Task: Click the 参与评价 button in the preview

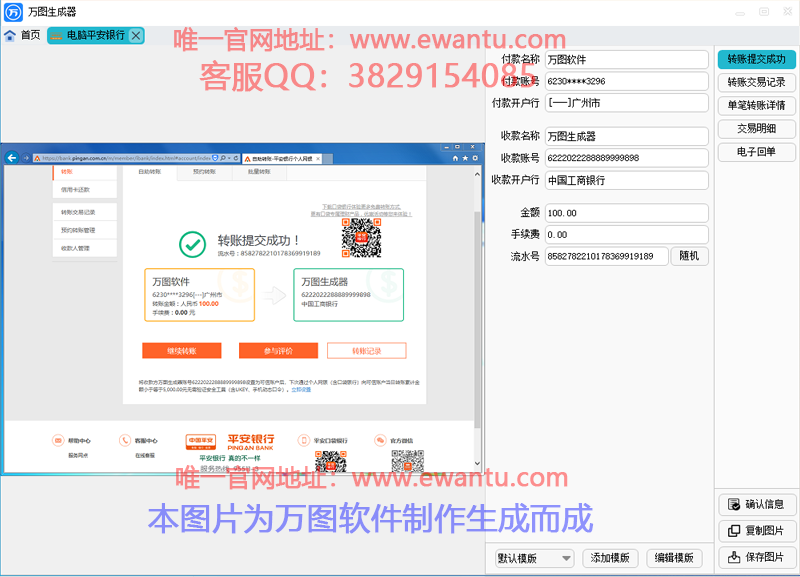Action: [279, 351]
